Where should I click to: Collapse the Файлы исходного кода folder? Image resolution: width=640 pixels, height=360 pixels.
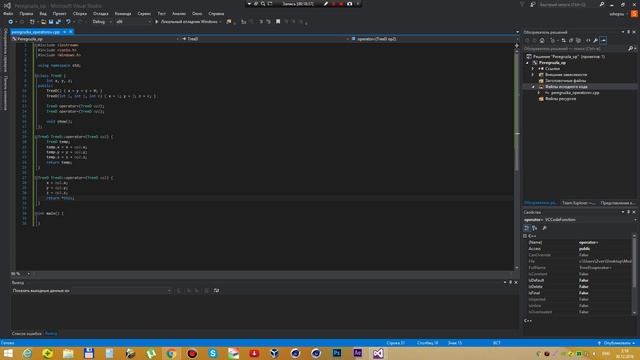(533, 87)
